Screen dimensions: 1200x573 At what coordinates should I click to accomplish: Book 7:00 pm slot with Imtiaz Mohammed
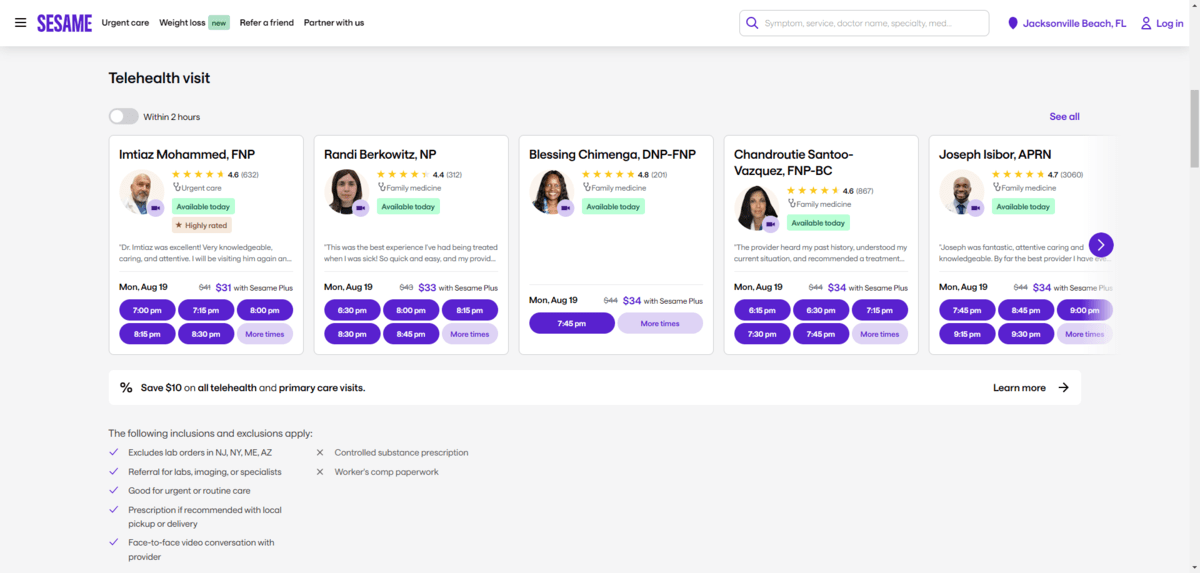click(x=147, y=310)
